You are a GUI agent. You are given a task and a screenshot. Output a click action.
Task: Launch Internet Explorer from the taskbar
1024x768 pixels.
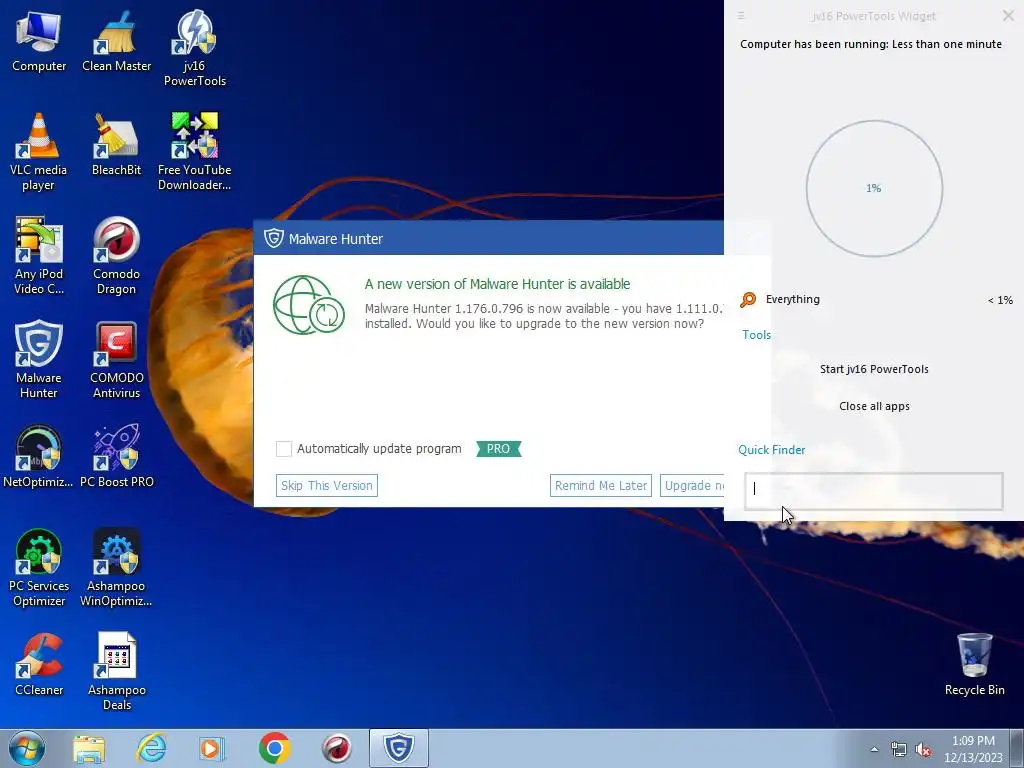point(152,748)
